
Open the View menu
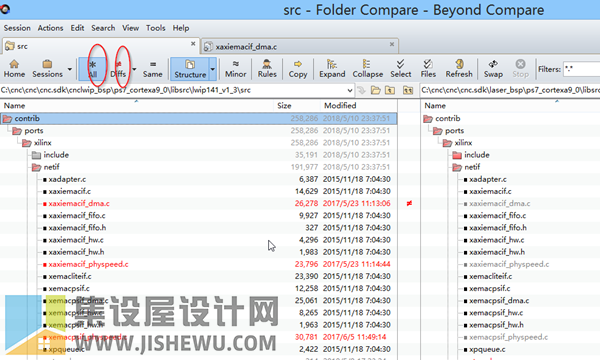pyautogui.click(x=130, y=28)
